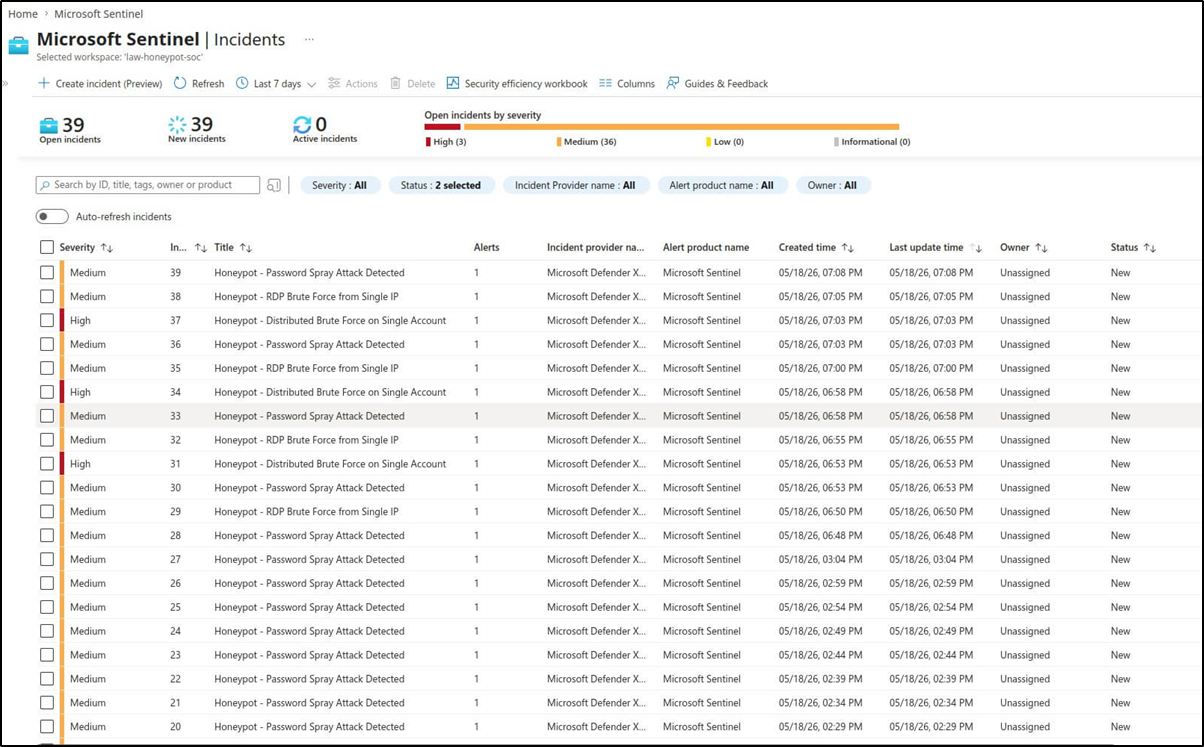The width and height of the screenshot is (1204, 747).
Task: Click the Delete trash can icon
Action: tap(396, 84)
